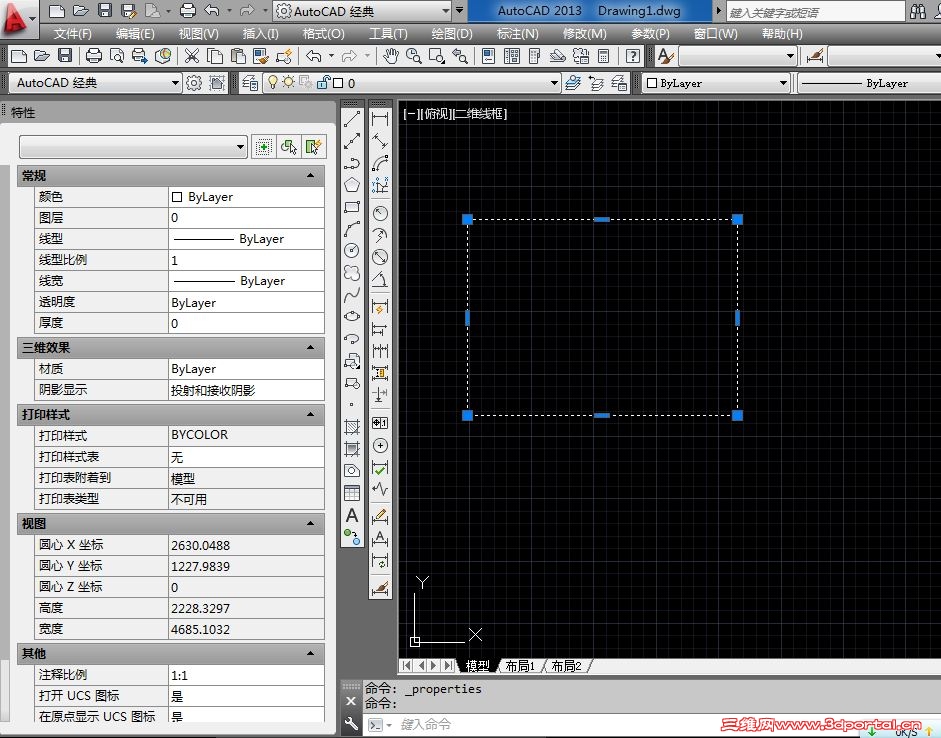Click the Plot print icon
941x738 pixels.
(94, 56)
